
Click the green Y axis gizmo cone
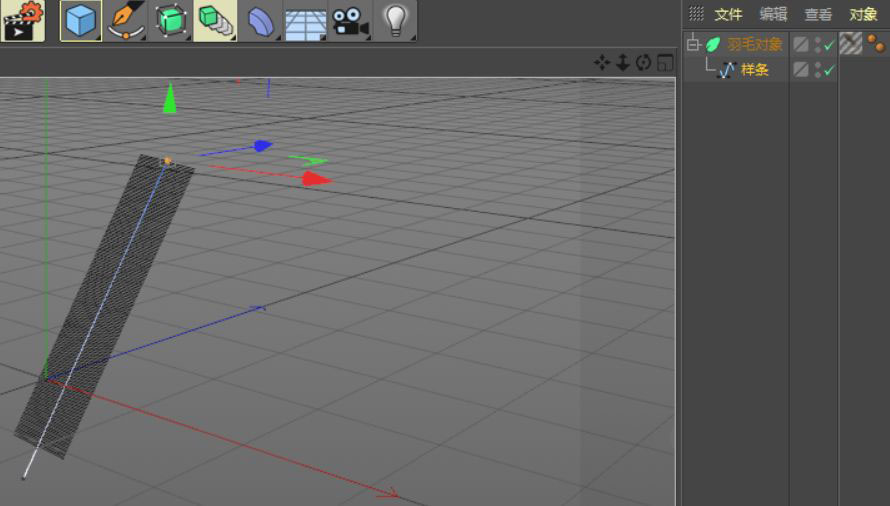click(x=170, y=98)
